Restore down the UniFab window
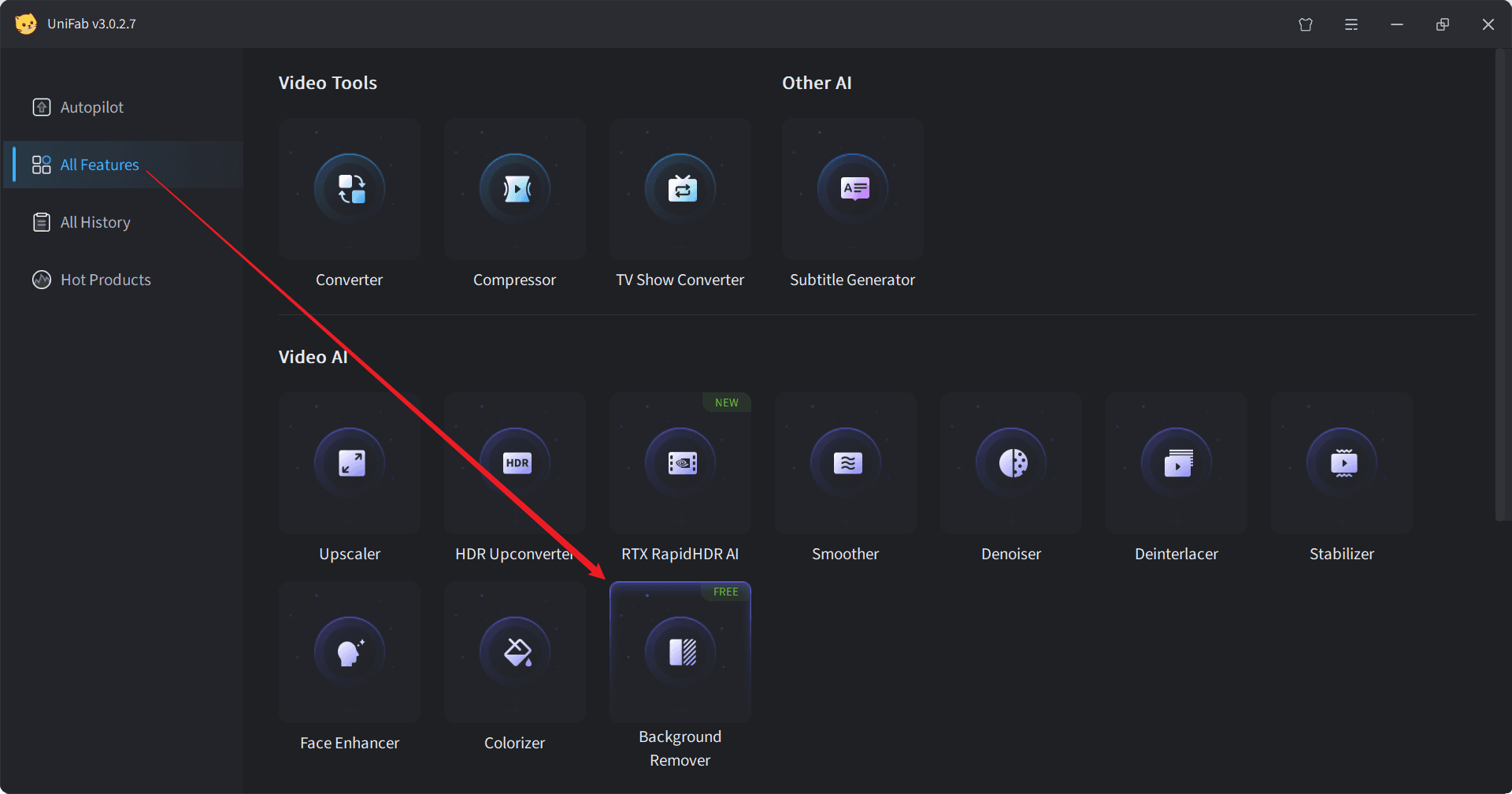Screen dimensions: 1512x794 (1443, 24)
